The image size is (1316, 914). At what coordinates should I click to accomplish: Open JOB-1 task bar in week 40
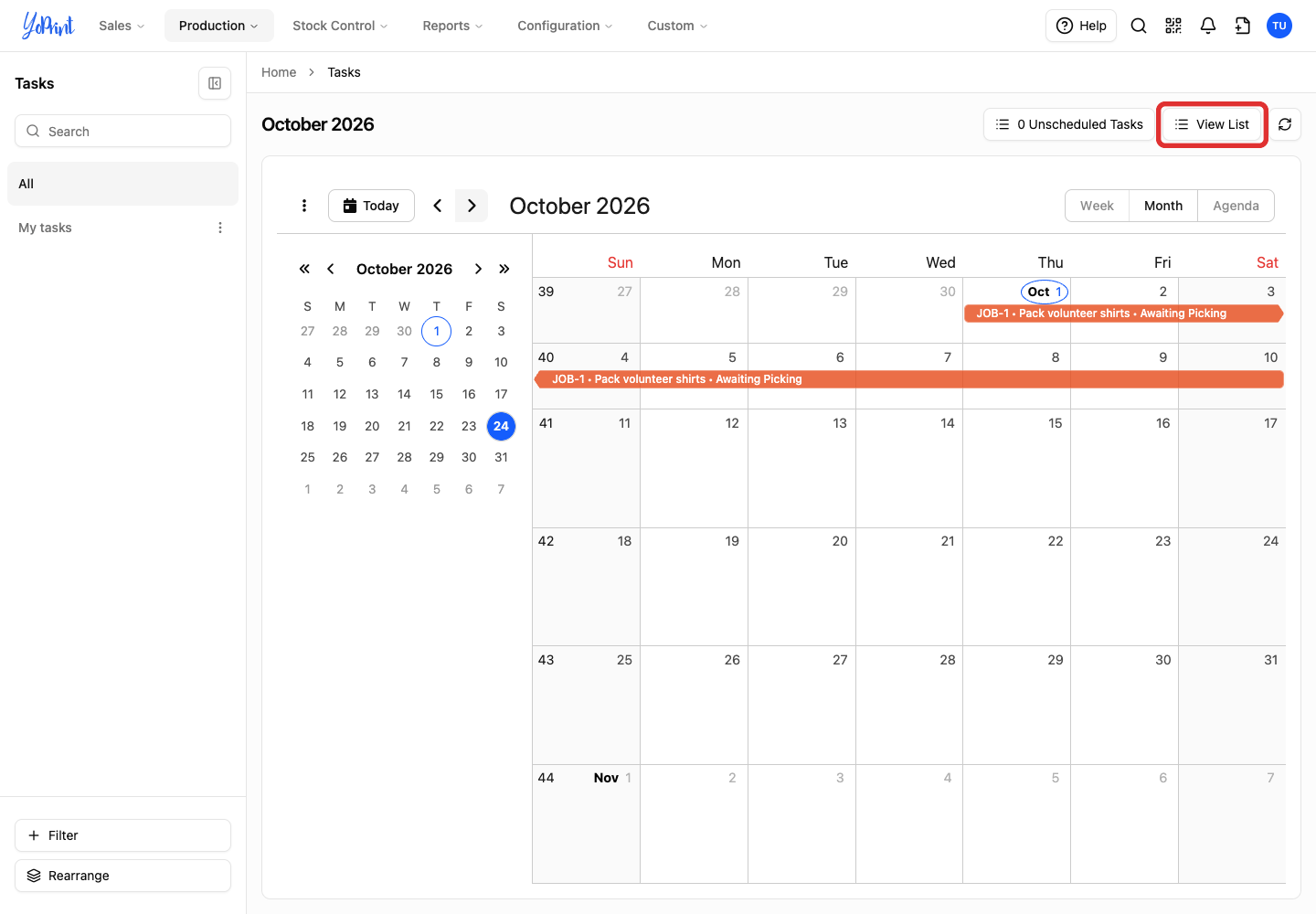pos(909,379)
